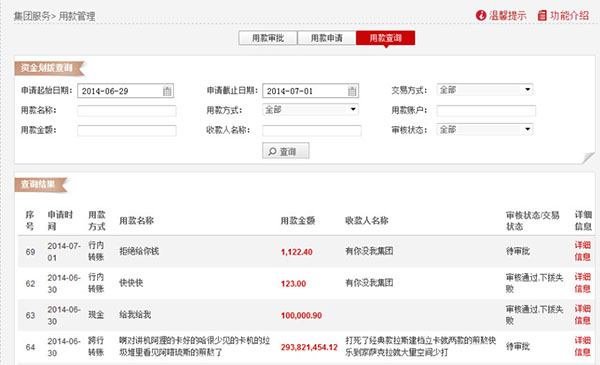The height and width of the screenshot is (365, 600).
Task: Open calendar icon for 申请起始日期
Action: click(167, 91)
